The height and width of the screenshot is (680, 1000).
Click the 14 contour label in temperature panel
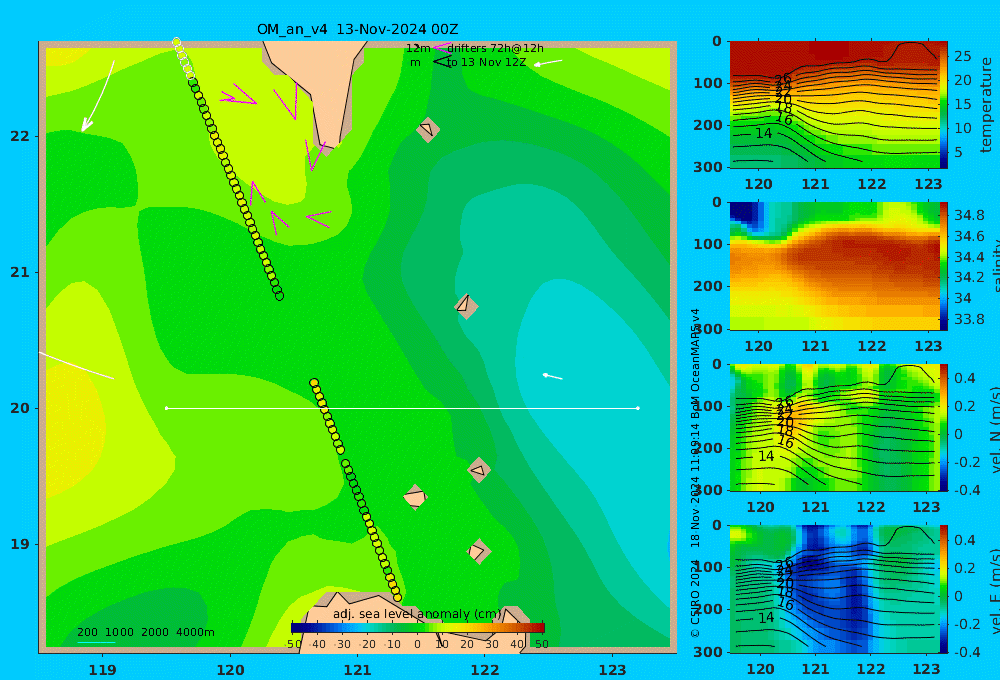click(x=763, y=133)
